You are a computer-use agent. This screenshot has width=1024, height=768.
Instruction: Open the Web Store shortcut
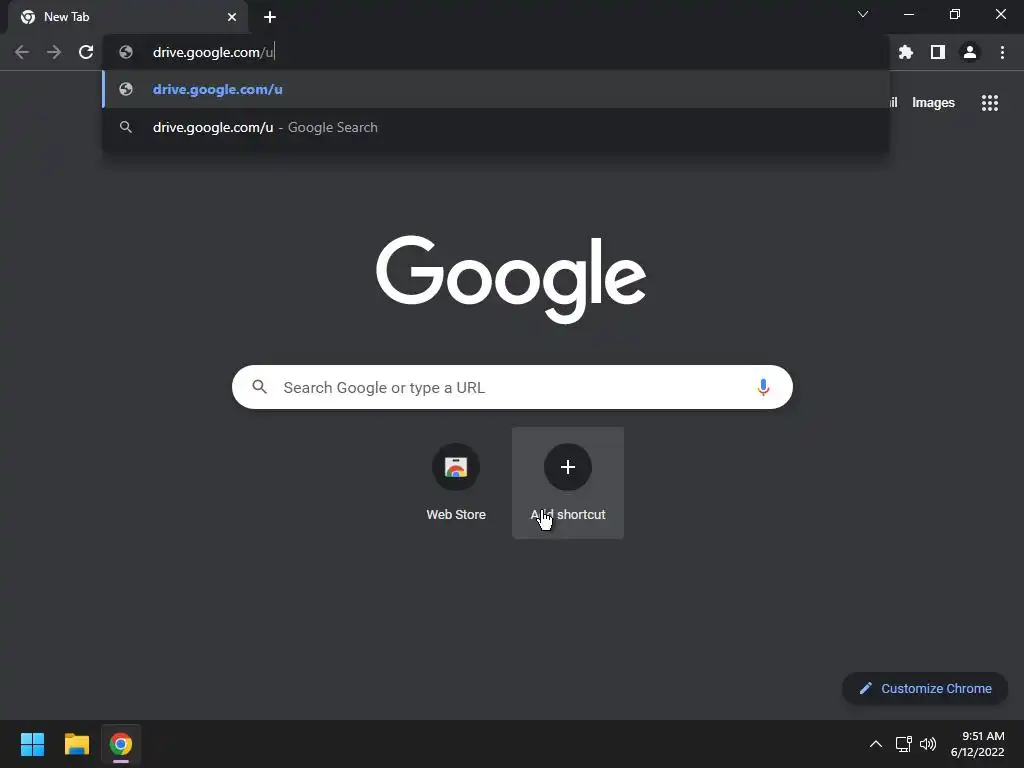coord(456,483)
